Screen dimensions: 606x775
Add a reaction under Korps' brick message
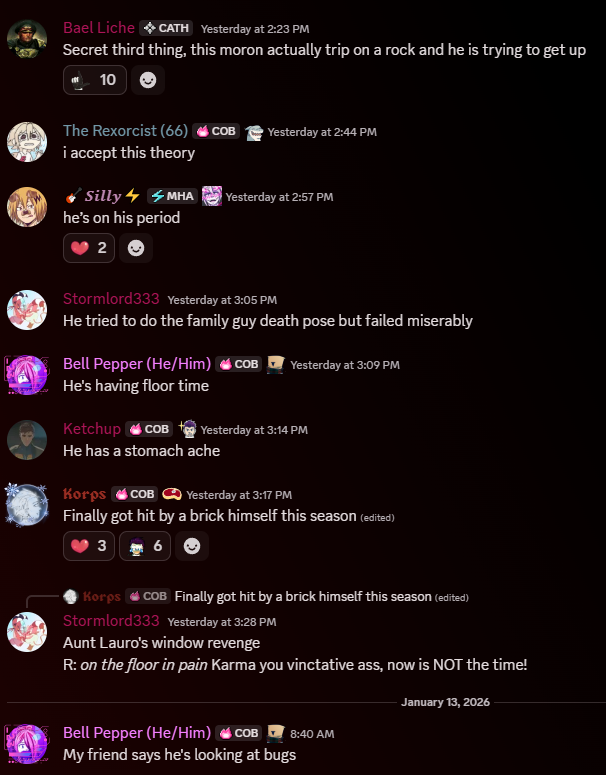(x=192, y=546)
